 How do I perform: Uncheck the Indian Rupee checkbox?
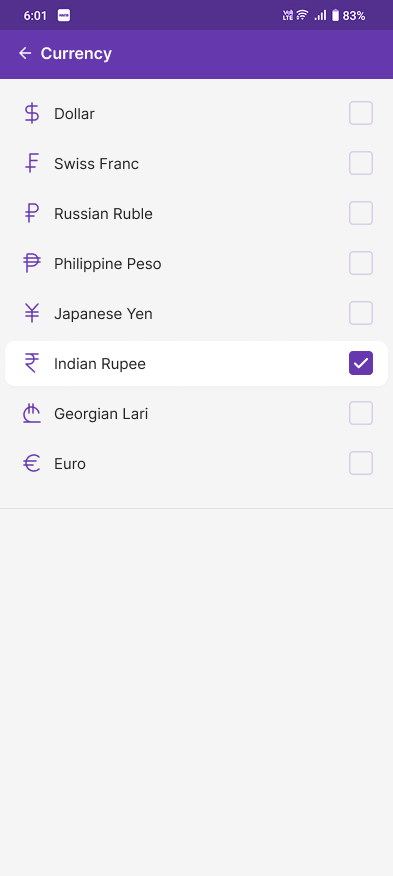(x=361, y=363)
